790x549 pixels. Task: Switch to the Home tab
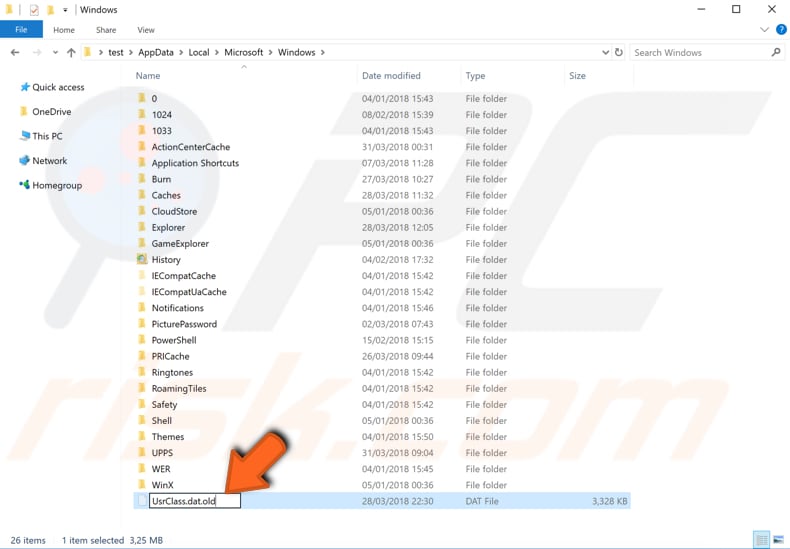click(x=64, y=30)
